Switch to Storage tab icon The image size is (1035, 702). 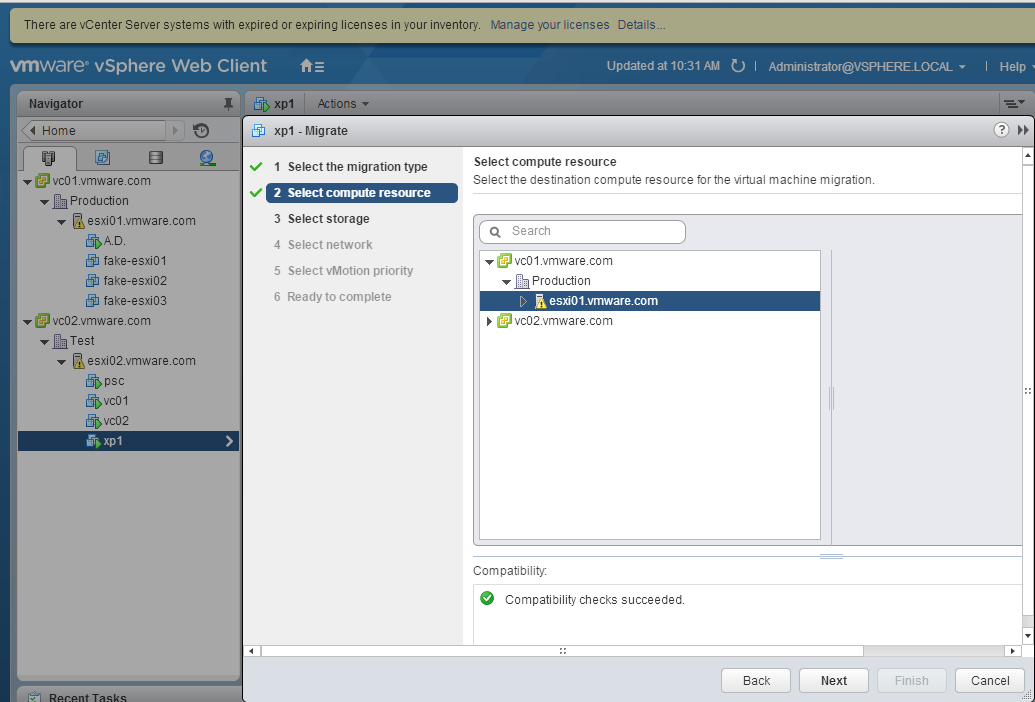click(155, 158)
